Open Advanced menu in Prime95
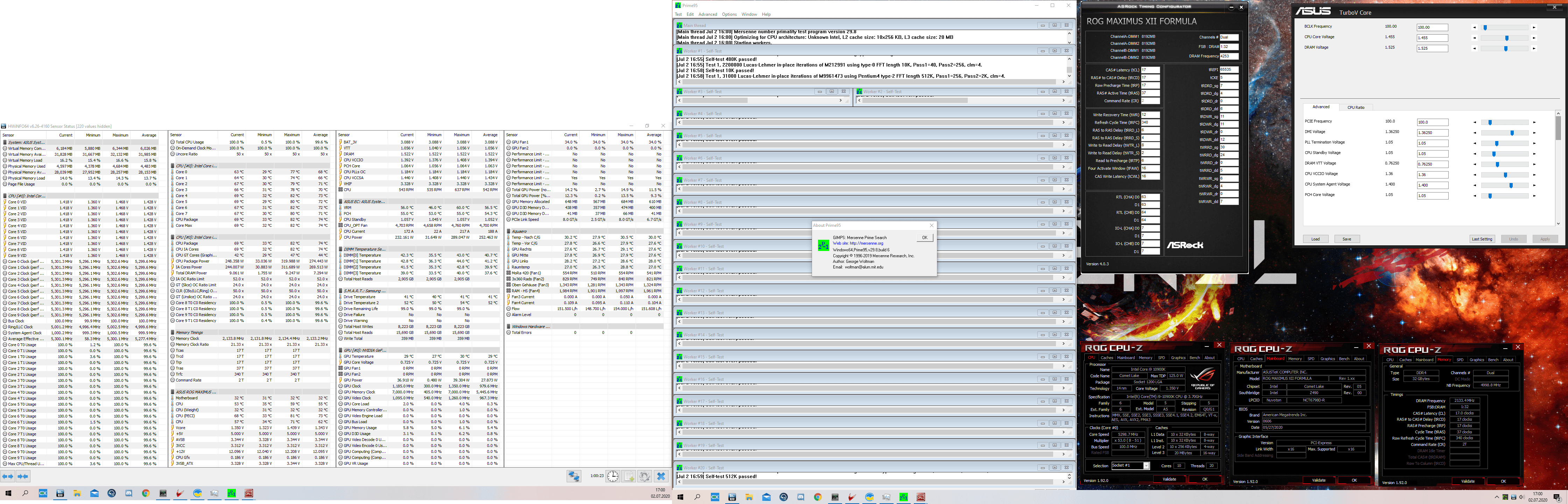 tap(707, 14)
